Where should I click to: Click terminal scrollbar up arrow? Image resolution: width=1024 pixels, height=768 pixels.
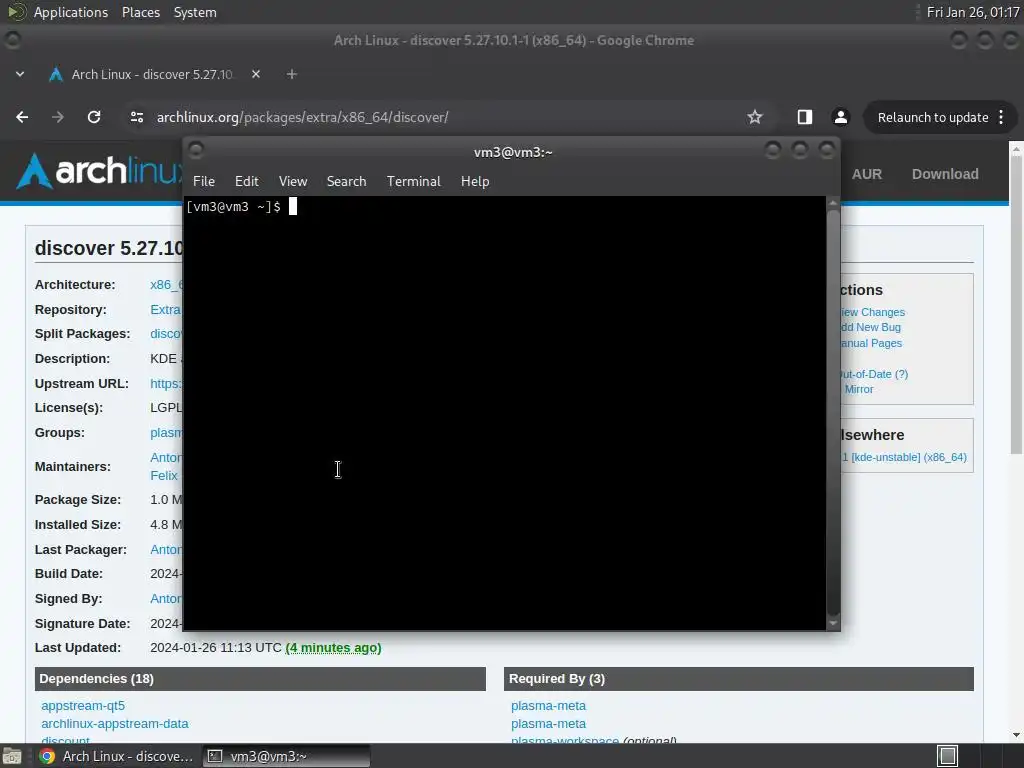pos(833,203)
